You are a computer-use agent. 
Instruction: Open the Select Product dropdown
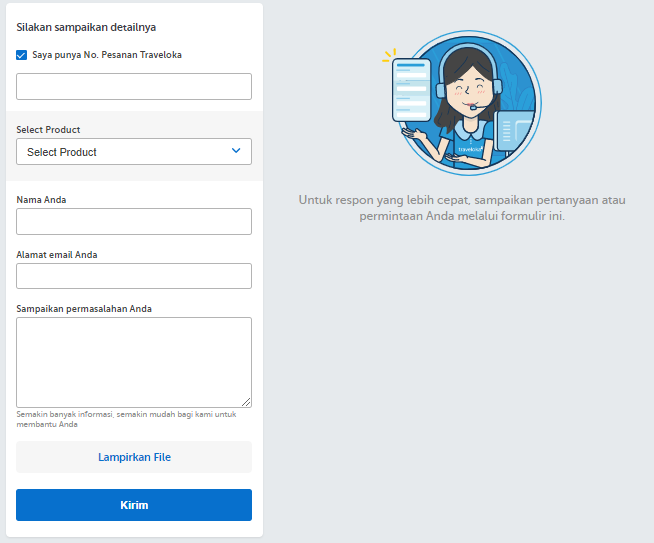[134, 151]
